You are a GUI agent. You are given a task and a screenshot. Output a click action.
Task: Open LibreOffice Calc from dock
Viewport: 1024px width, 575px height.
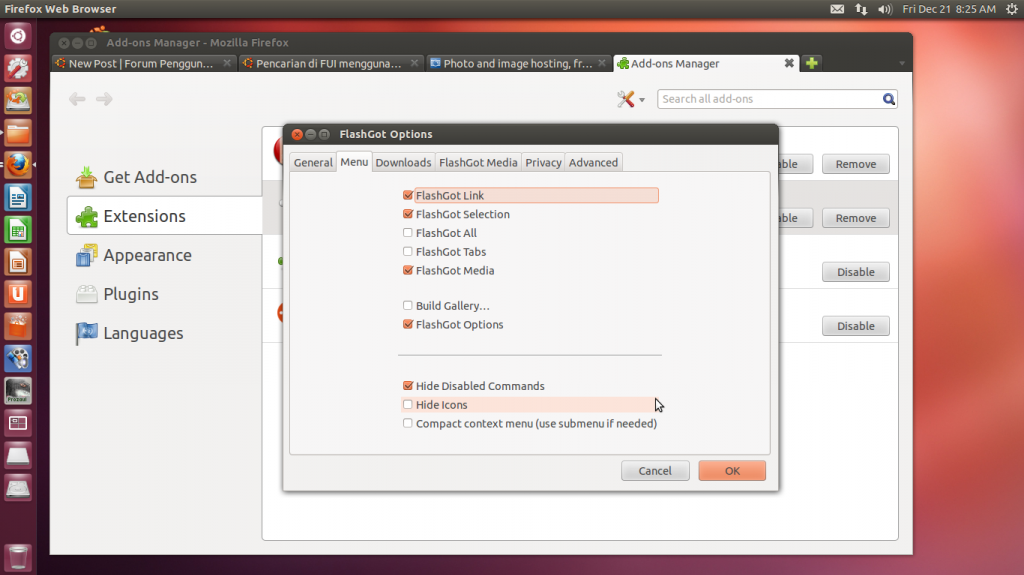click(x=18, y=229)
